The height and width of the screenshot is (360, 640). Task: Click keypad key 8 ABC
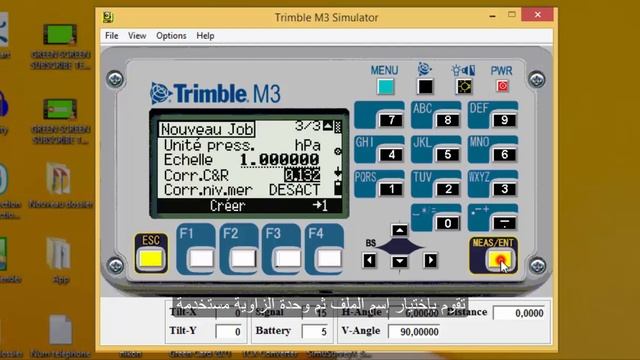(448, 120)
